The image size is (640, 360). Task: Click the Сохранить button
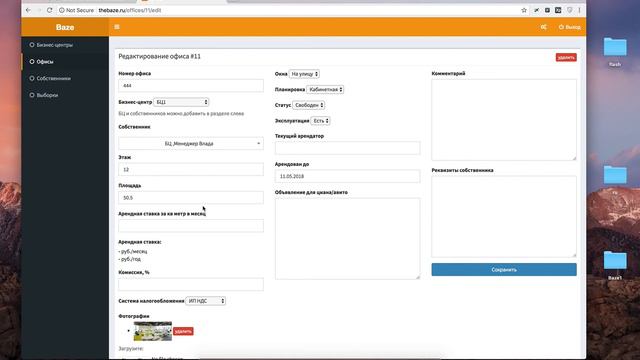click(x=504, y=269)
